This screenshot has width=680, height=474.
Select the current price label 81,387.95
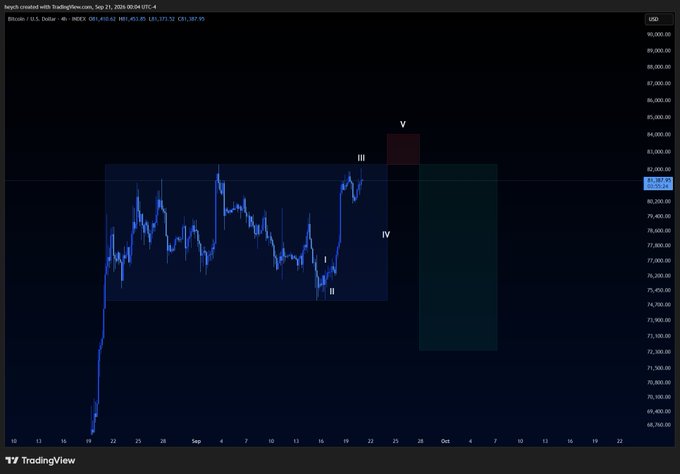tap(658, 183)
